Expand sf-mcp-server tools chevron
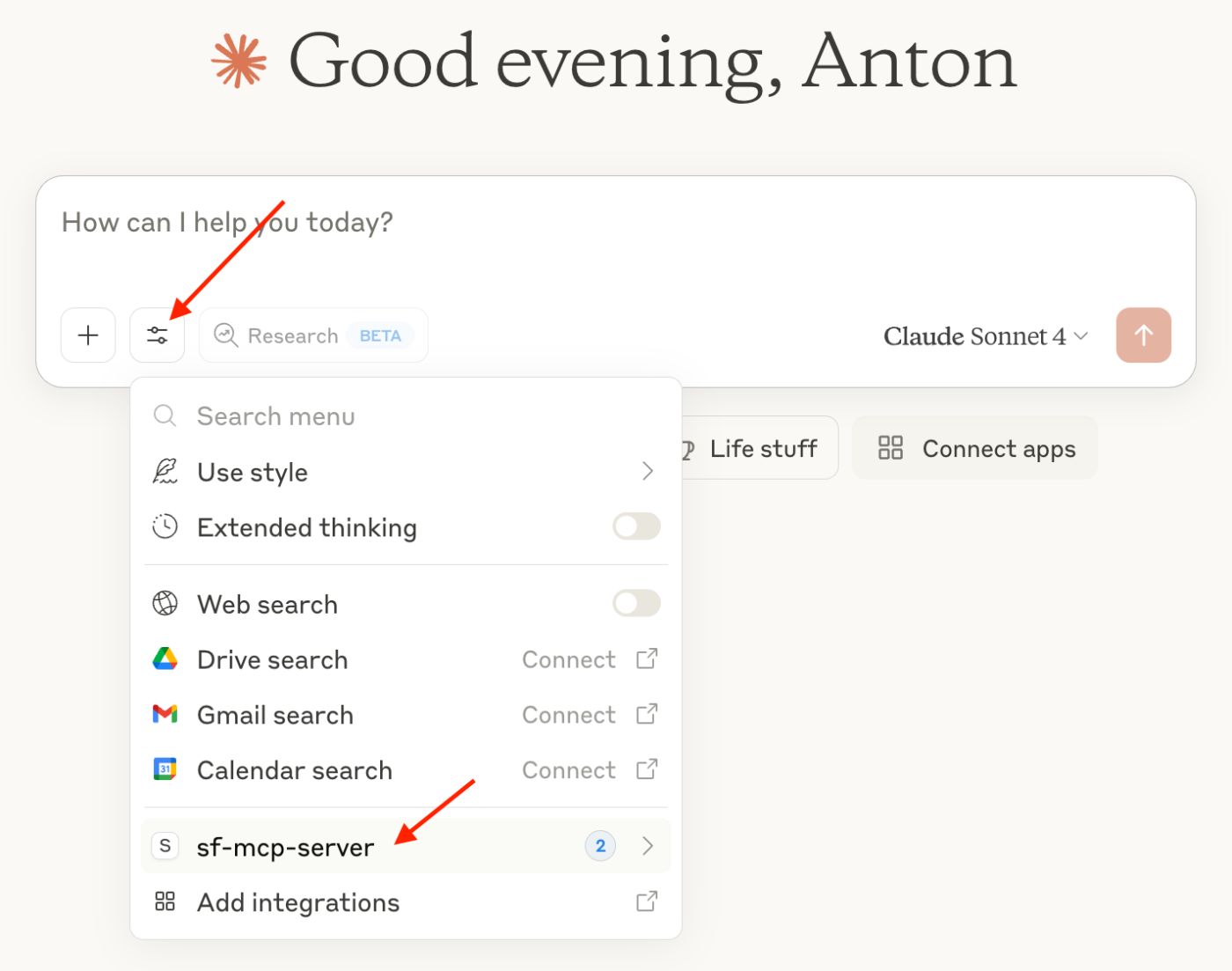 (648, 846)
